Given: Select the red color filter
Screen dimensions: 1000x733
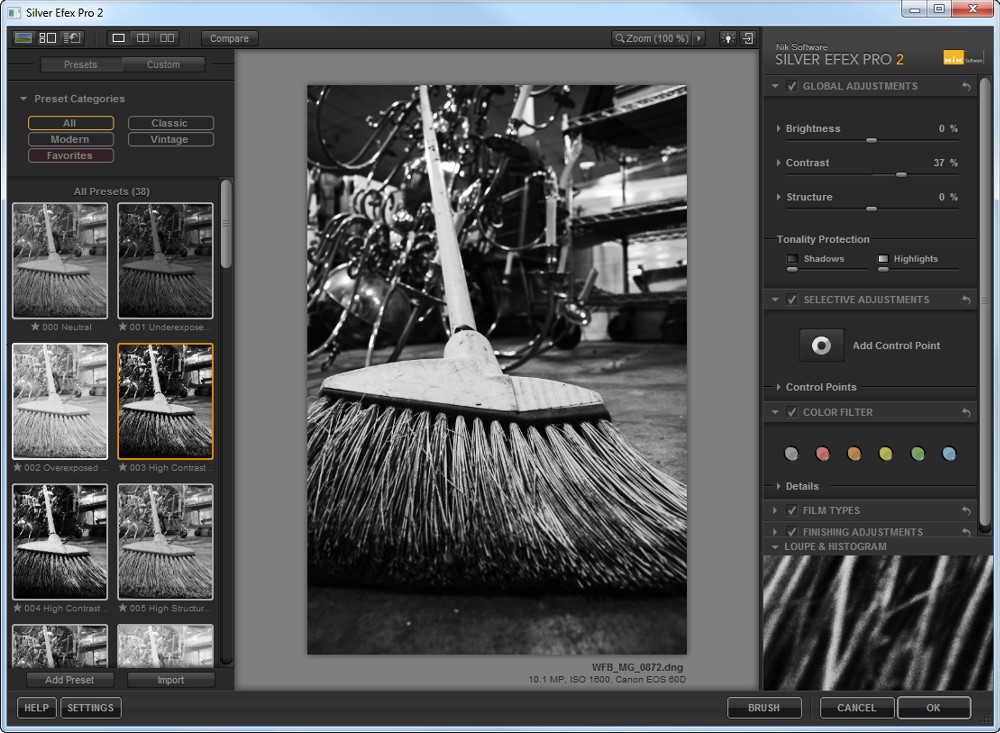Looking at the screenshot, I should tap(823, 454).
